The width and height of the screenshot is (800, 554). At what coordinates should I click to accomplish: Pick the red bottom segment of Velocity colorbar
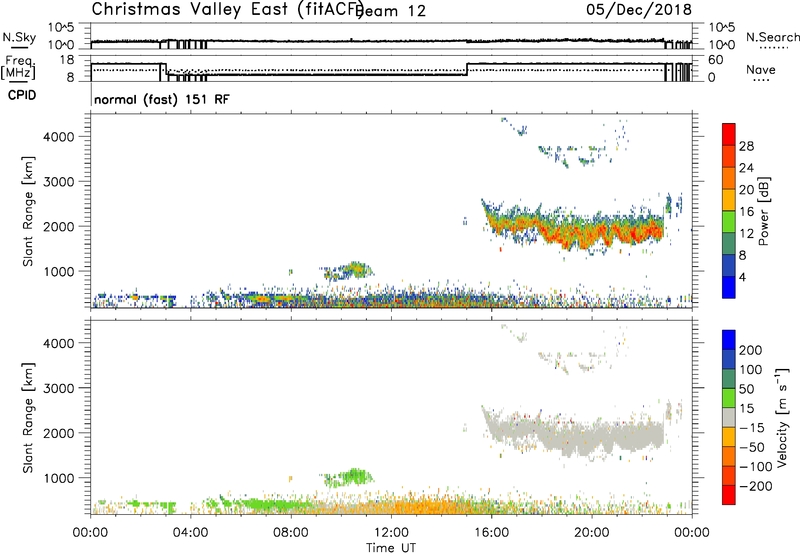pos(729,495)
